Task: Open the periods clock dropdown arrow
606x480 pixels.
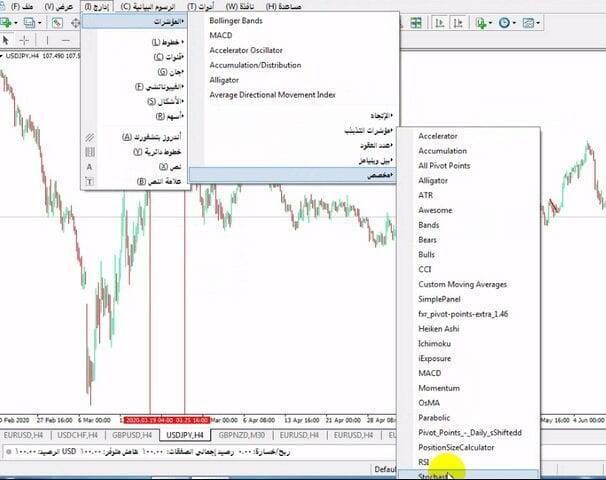Action: coord(514,23)
